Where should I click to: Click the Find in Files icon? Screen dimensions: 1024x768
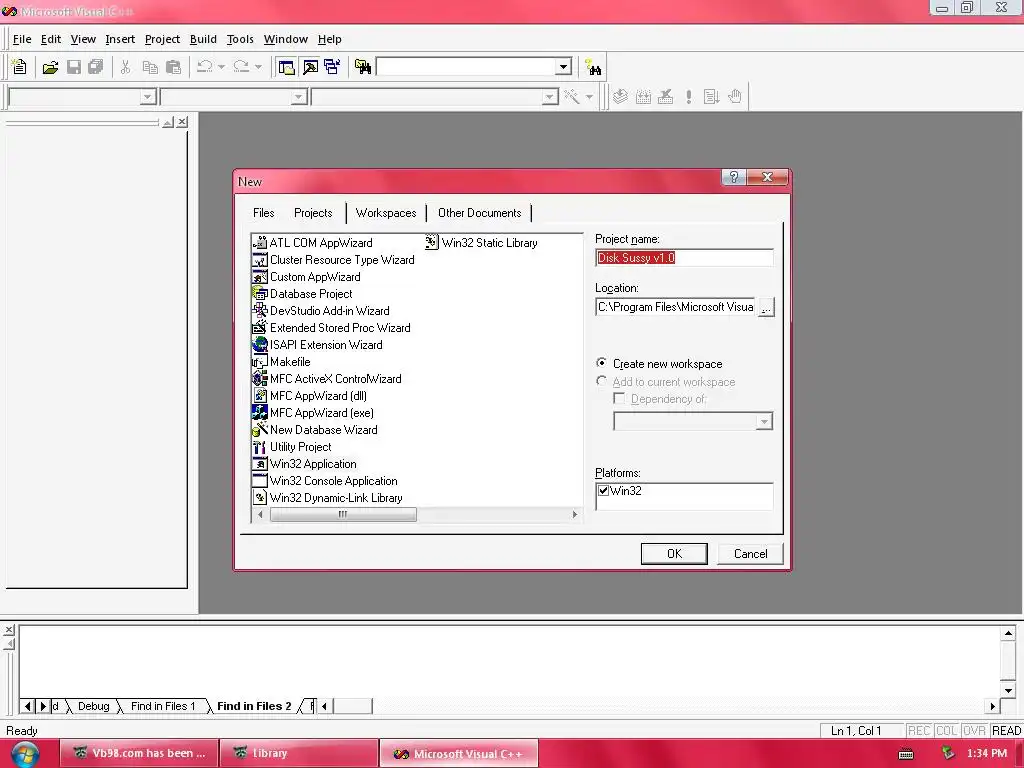click(x=363, y=67)
